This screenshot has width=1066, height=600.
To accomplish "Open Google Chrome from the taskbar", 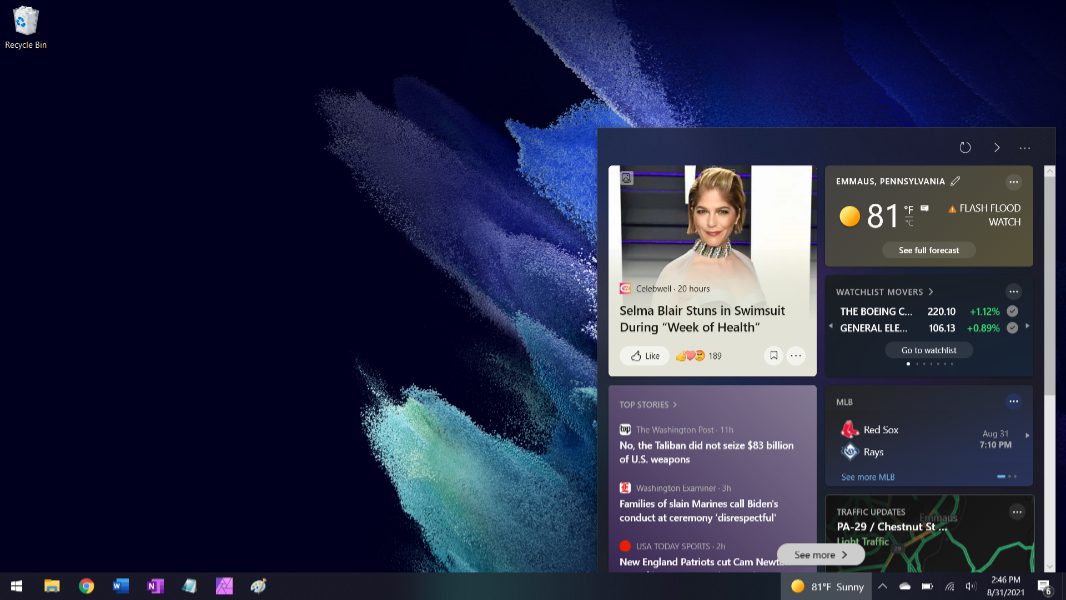I will coord(86,586).
